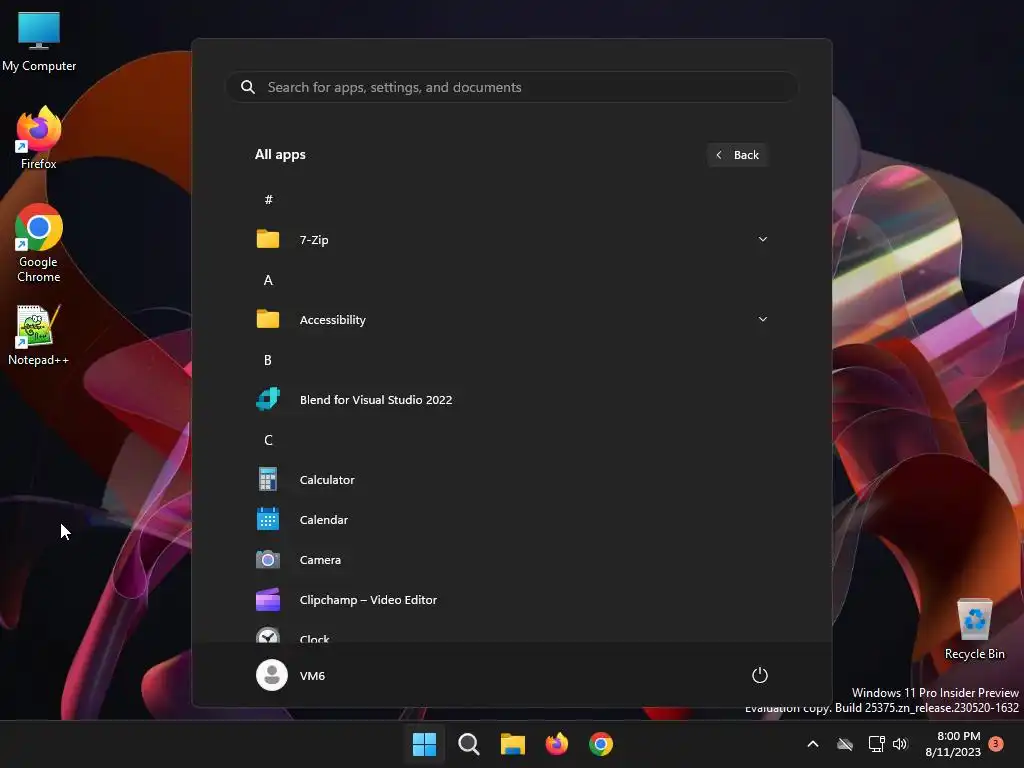Viewport: 1024px width, 768px height.
Task: Click the Accessibility folder label
Action: pos(332,320)
